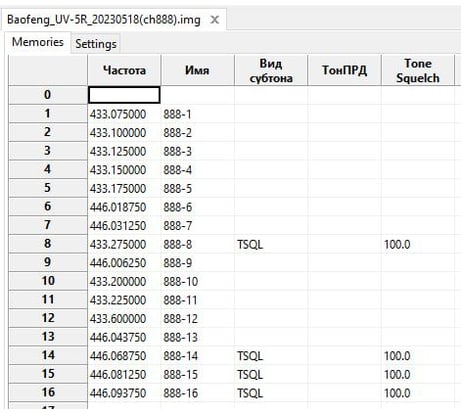Click frequency cell 433.175000
Screen dimensions: 461x415
click(x=124, y=189)
